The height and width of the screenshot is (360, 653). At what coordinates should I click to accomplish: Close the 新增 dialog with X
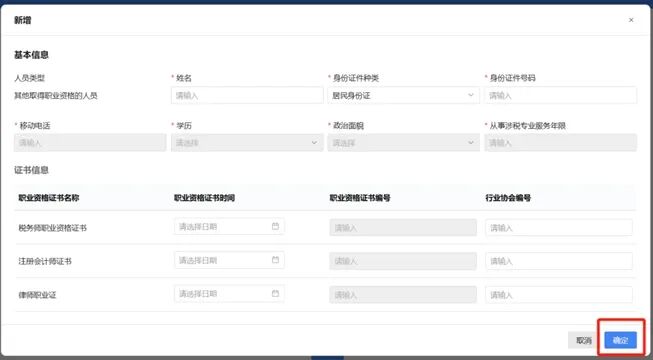[631, 20]
